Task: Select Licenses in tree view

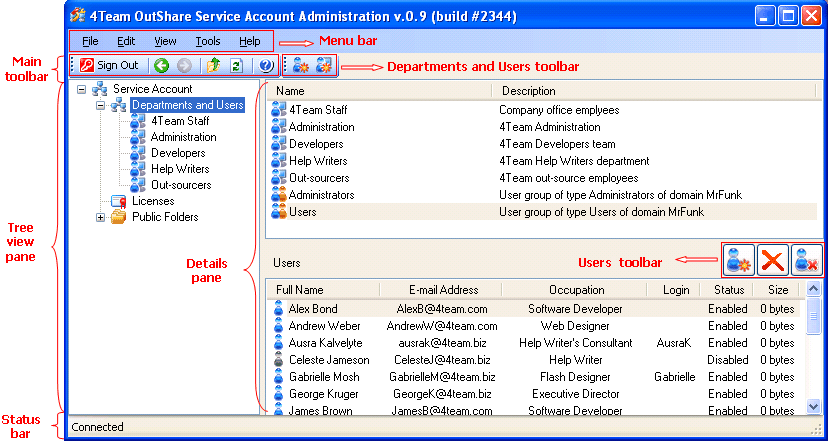Action: tap(153, 201)
